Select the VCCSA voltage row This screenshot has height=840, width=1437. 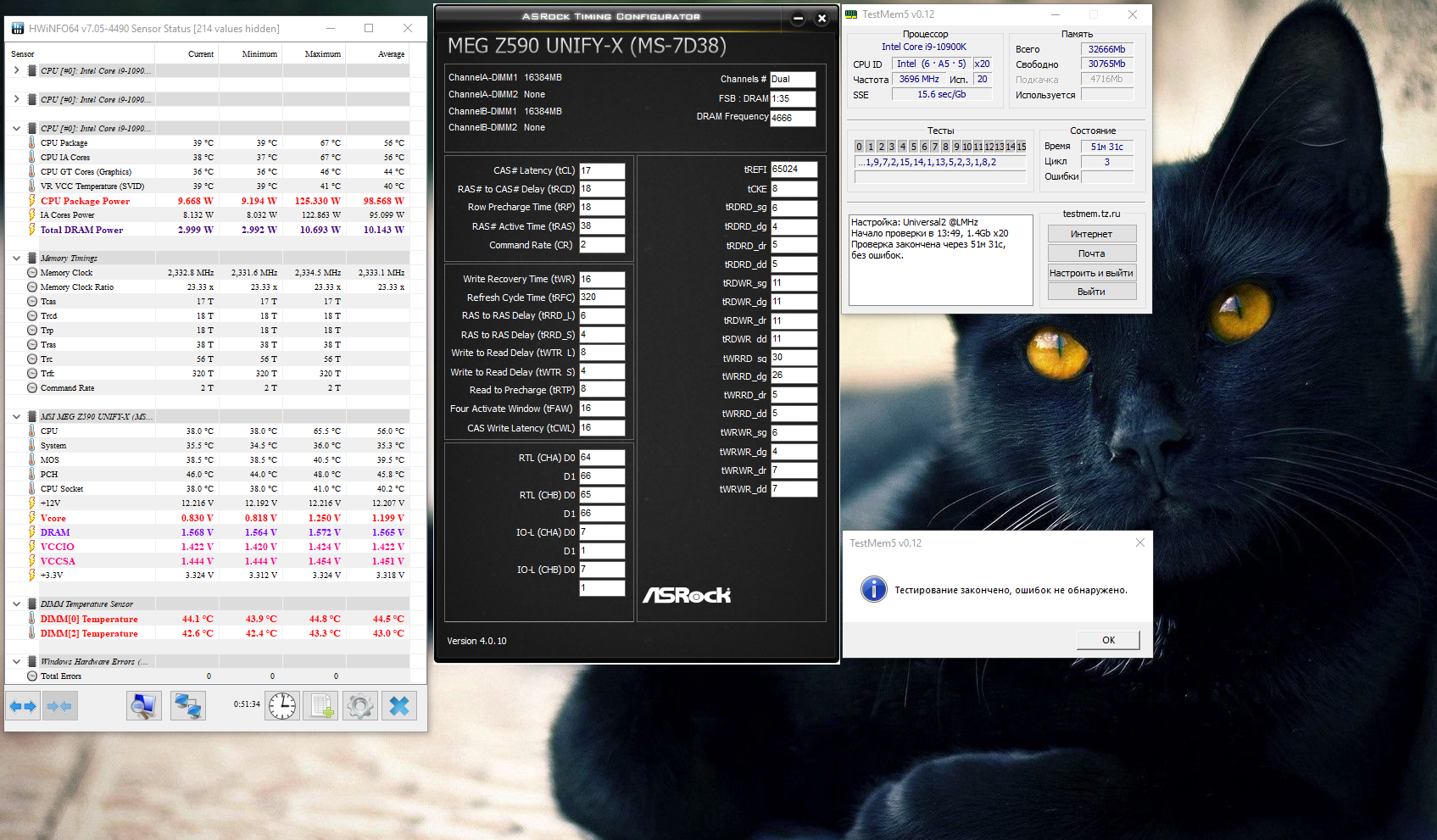click(208, 561)
